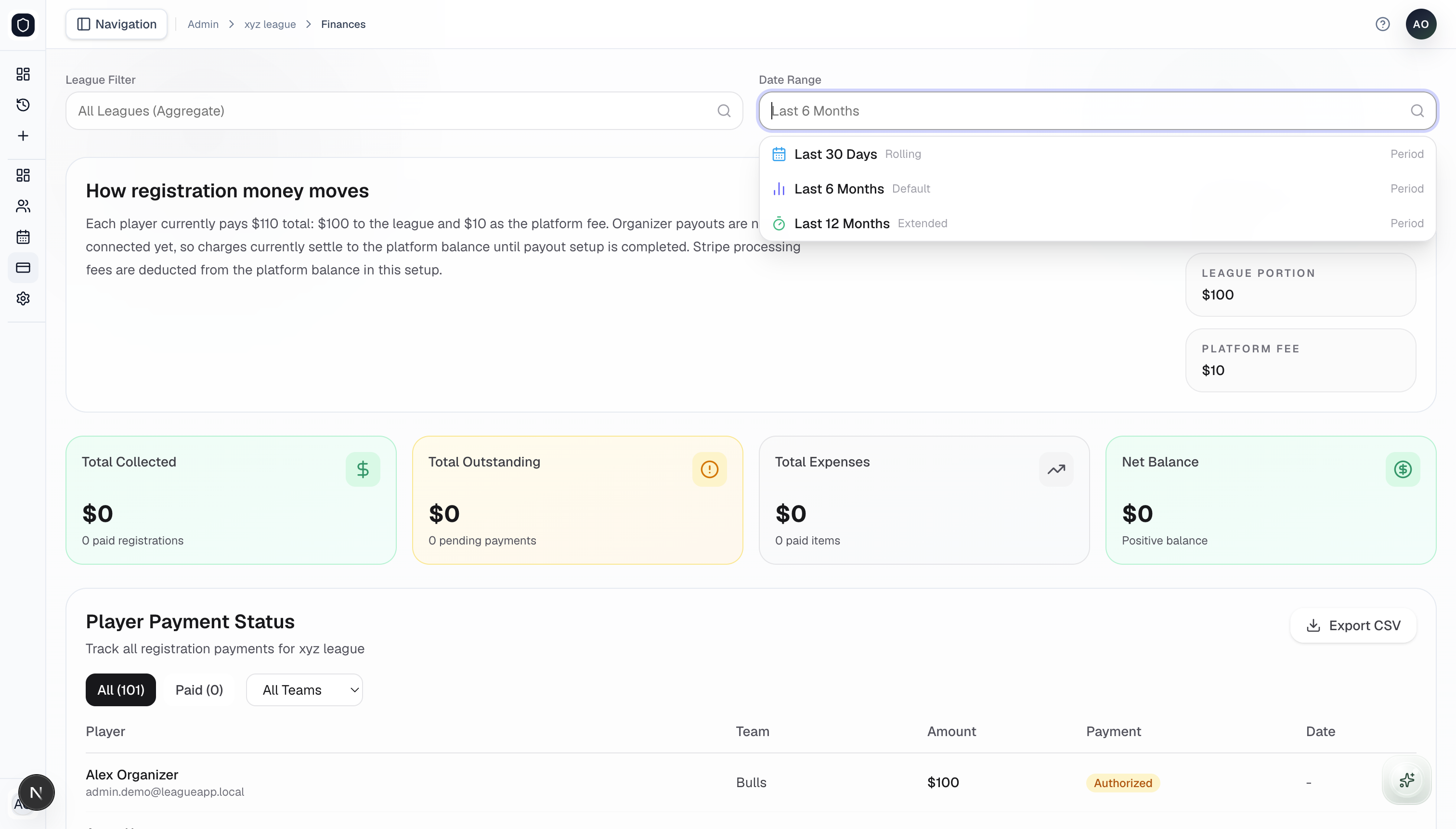Open the players people icon in sidebar

pyautogui.click(x=23, y=206)
